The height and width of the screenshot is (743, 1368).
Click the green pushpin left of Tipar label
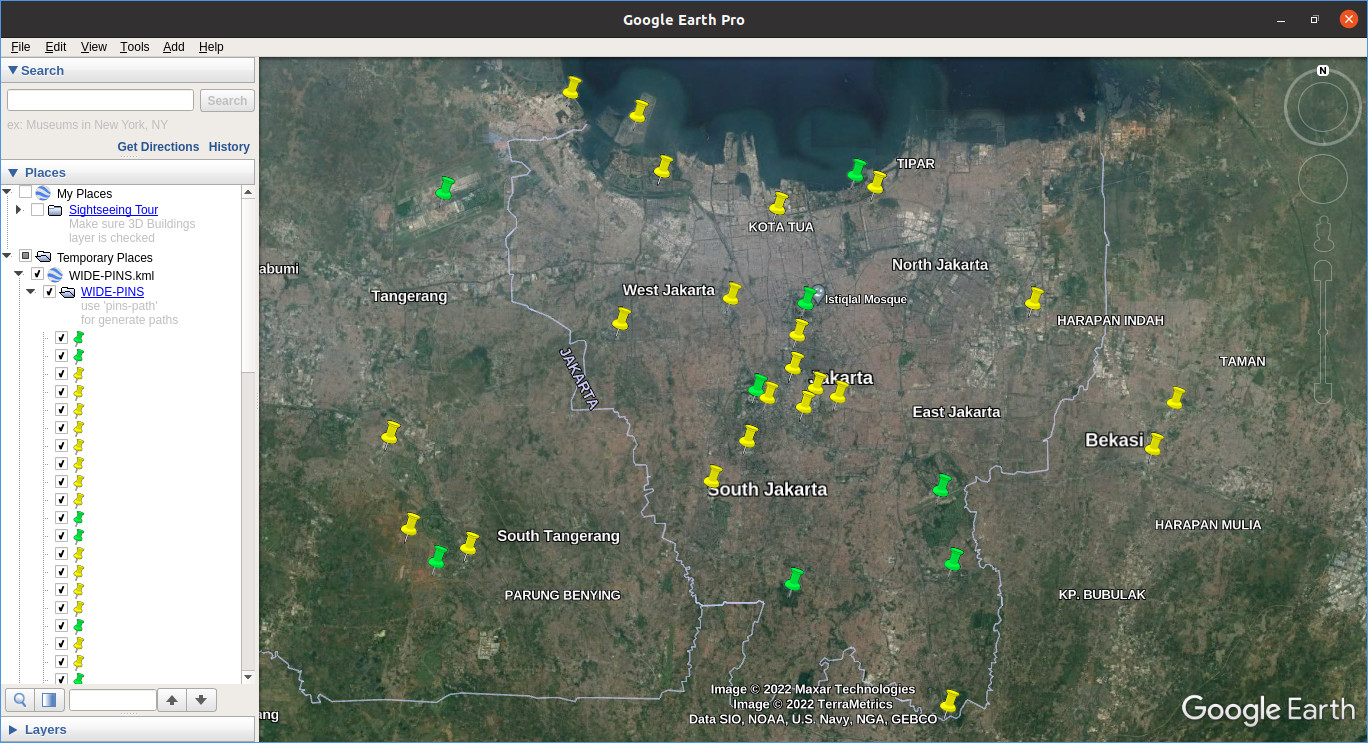tap(857, 171)
